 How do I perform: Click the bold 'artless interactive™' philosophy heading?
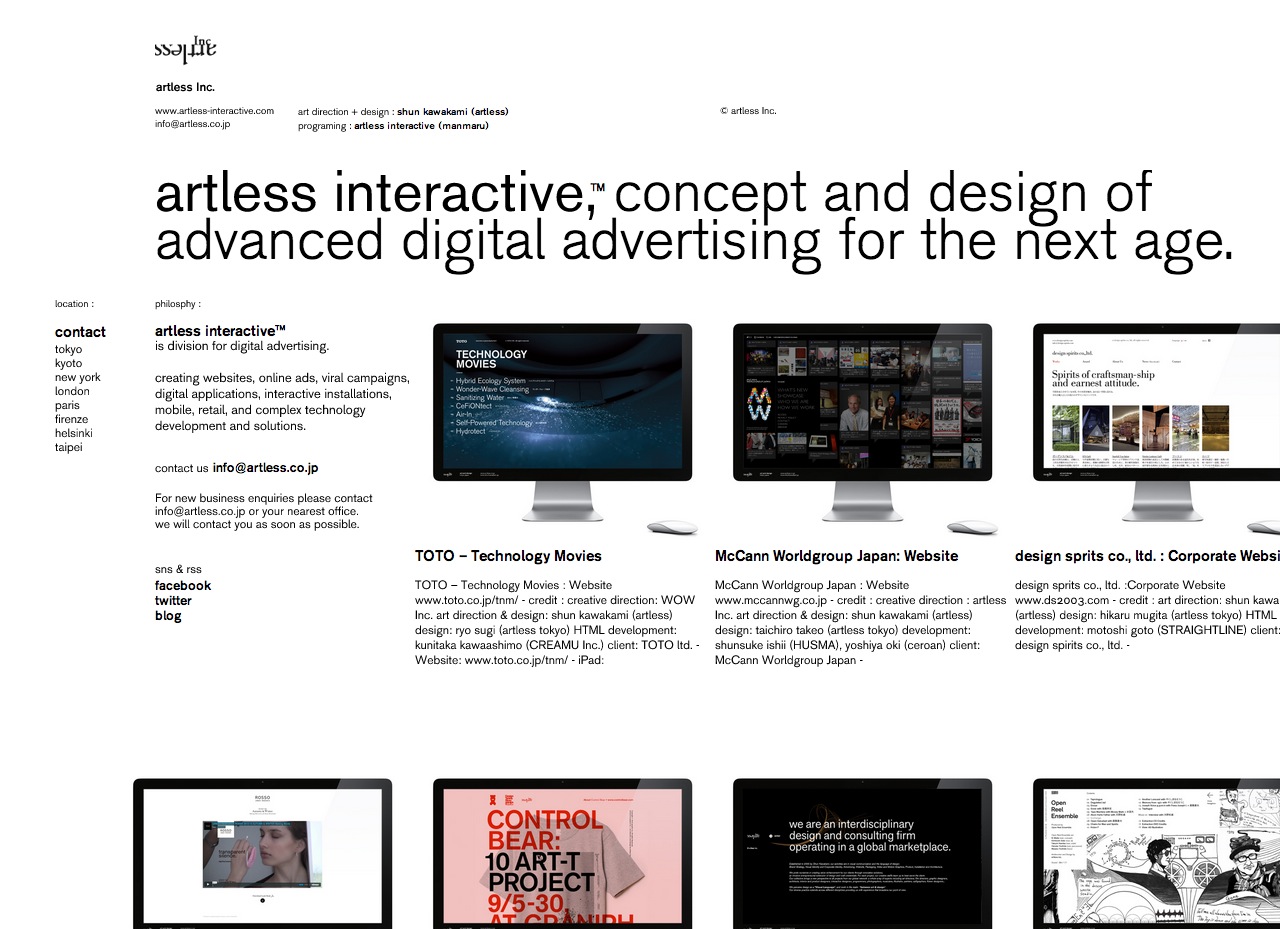point(220,331)
